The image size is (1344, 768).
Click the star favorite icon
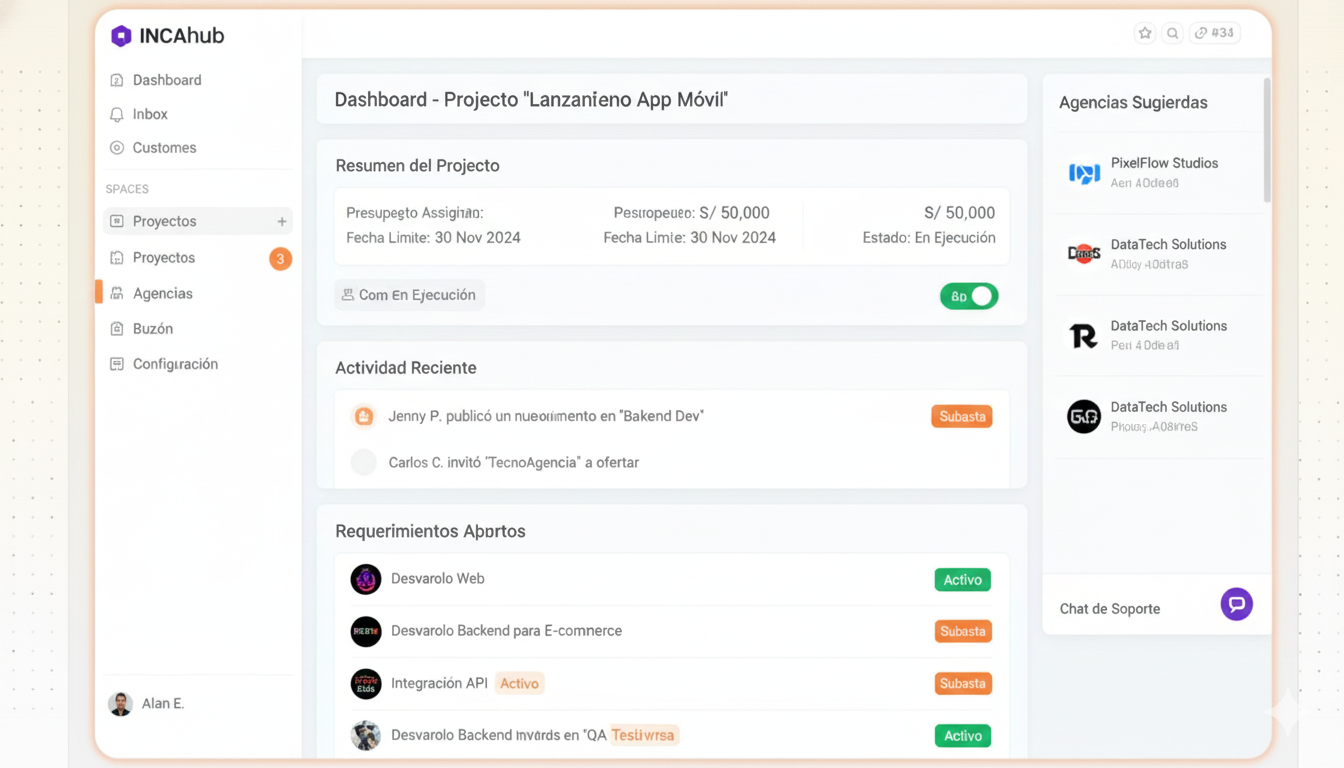pos(1145,33)
